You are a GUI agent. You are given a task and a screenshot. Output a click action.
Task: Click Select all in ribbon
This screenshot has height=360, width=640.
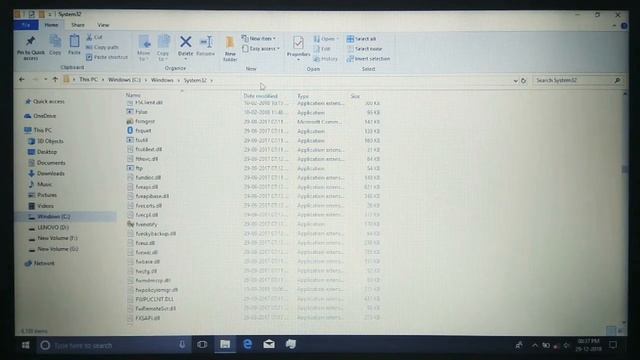click(x=361, y=39)
